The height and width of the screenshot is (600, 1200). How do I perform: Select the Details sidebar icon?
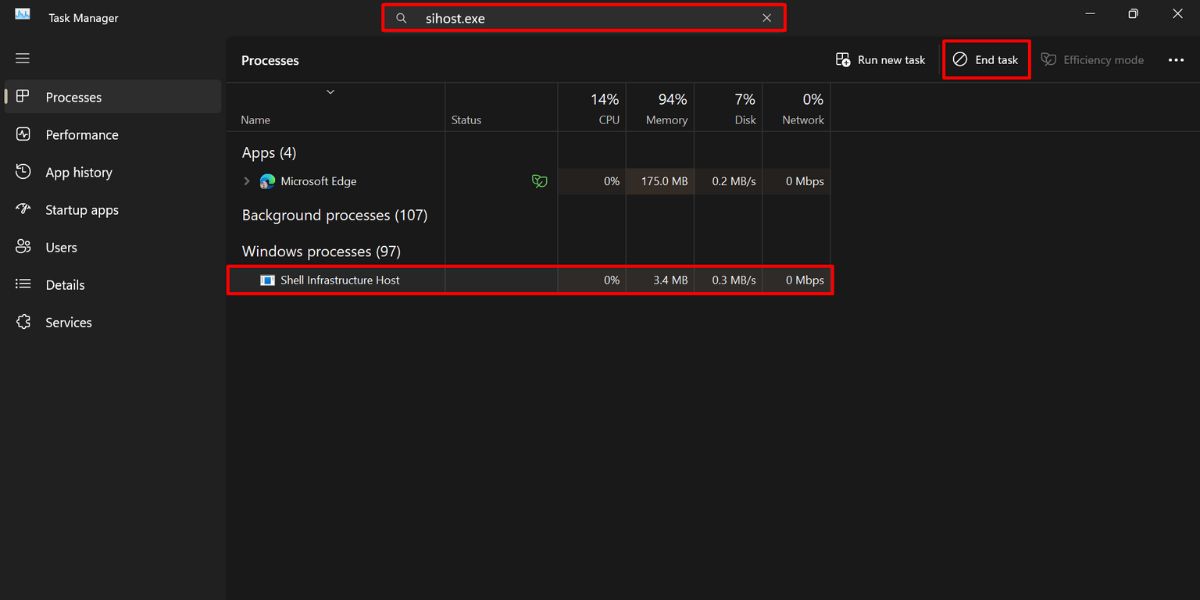click(22, 284)
